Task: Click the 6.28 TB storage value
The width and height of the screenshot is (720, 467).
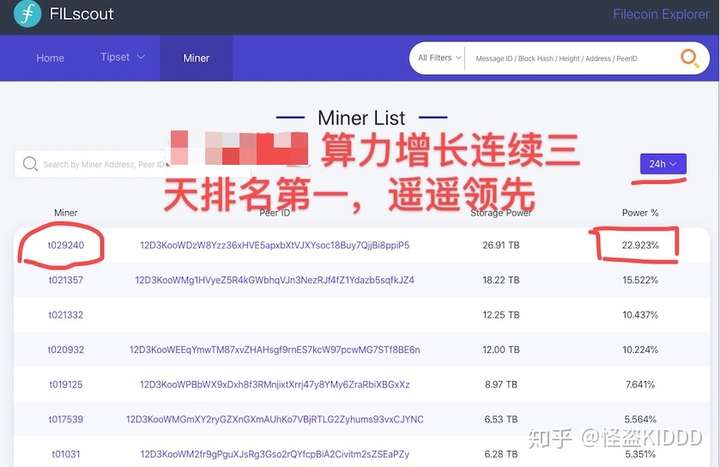Action: tap(501, 454)
